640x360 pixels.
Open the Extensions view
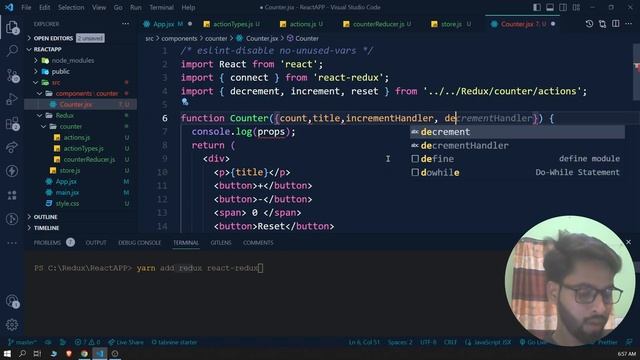(12, 123)
